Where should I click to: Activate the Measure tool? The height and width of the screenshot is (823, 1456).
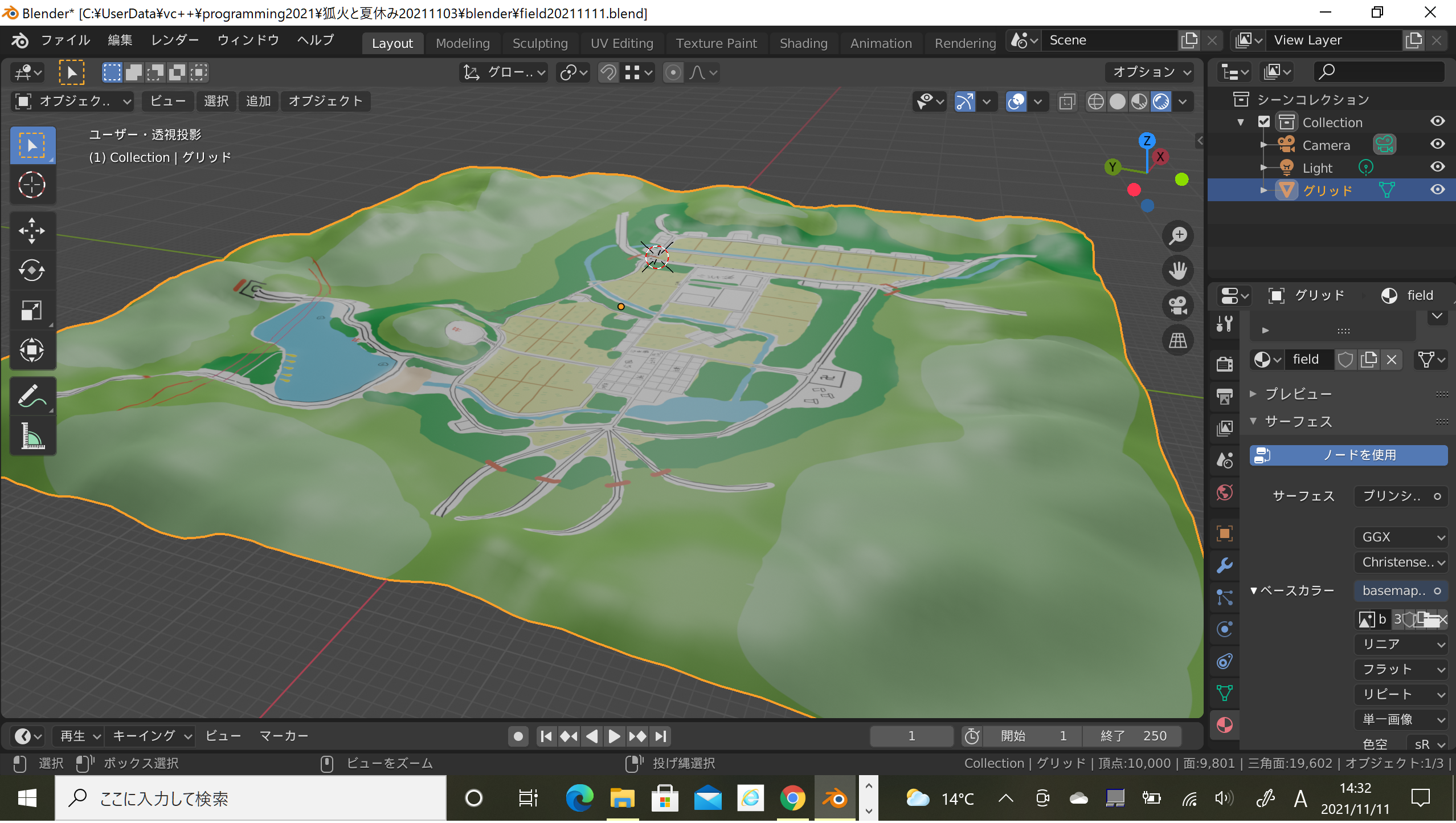32,436
